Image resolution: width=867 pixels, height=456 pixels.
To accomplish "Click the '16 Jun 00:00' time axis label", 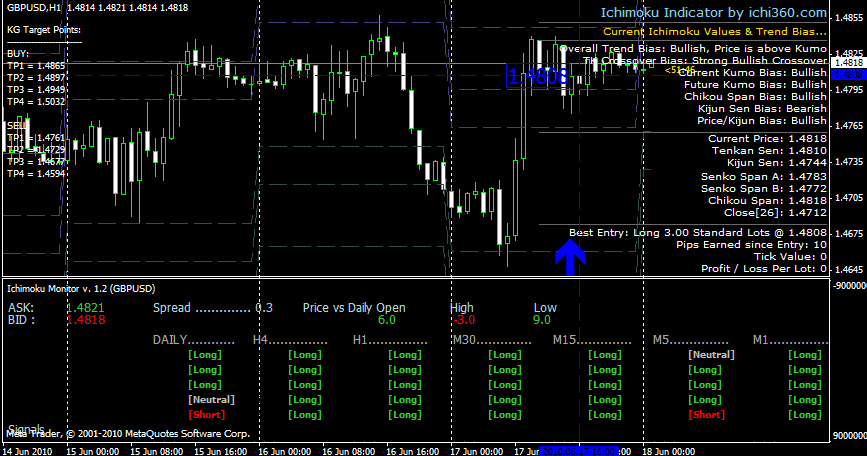I will click(x=285, y=451).
